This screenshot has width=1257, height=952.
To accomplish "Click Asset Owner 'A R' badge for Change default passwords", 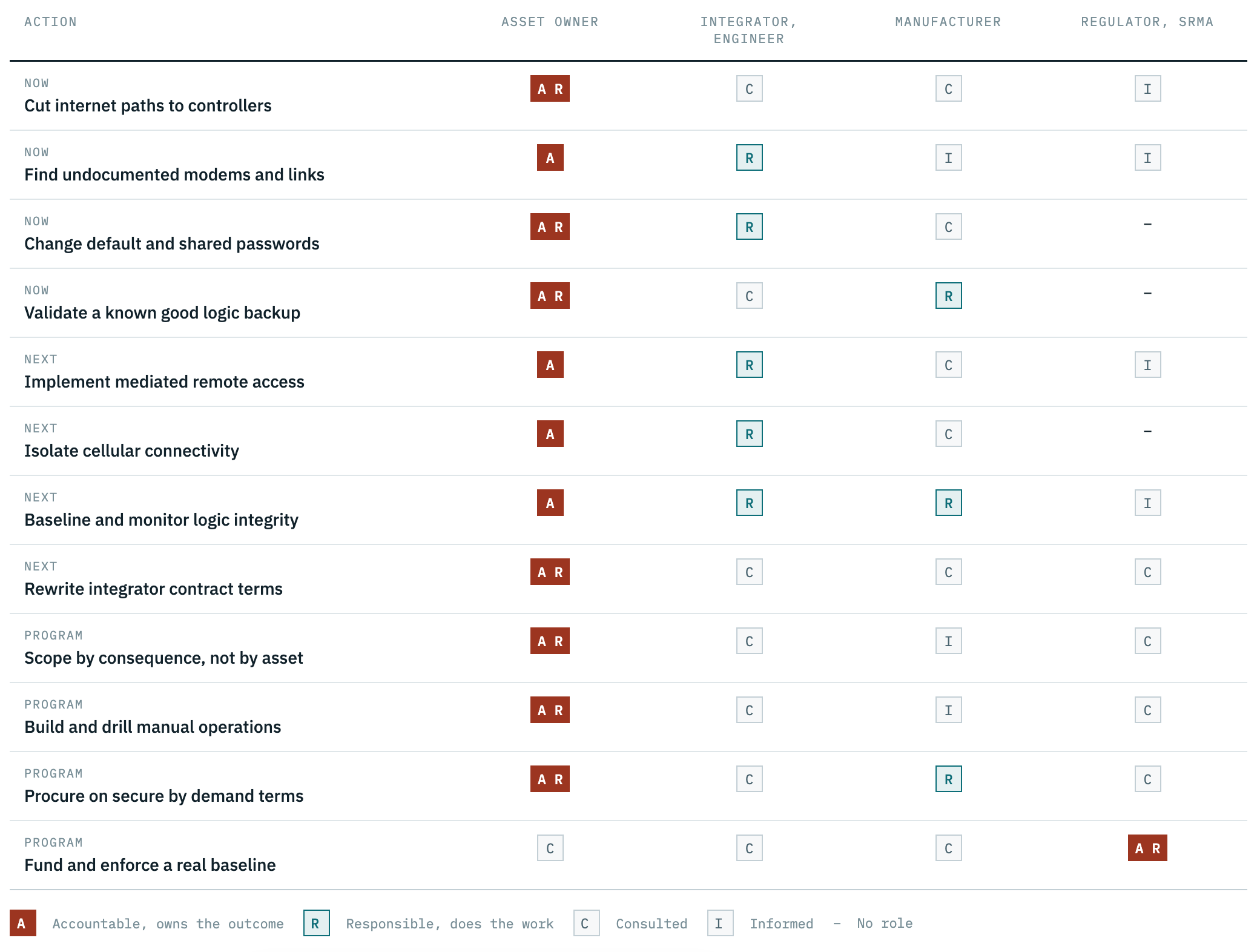I will coord(550,226).
